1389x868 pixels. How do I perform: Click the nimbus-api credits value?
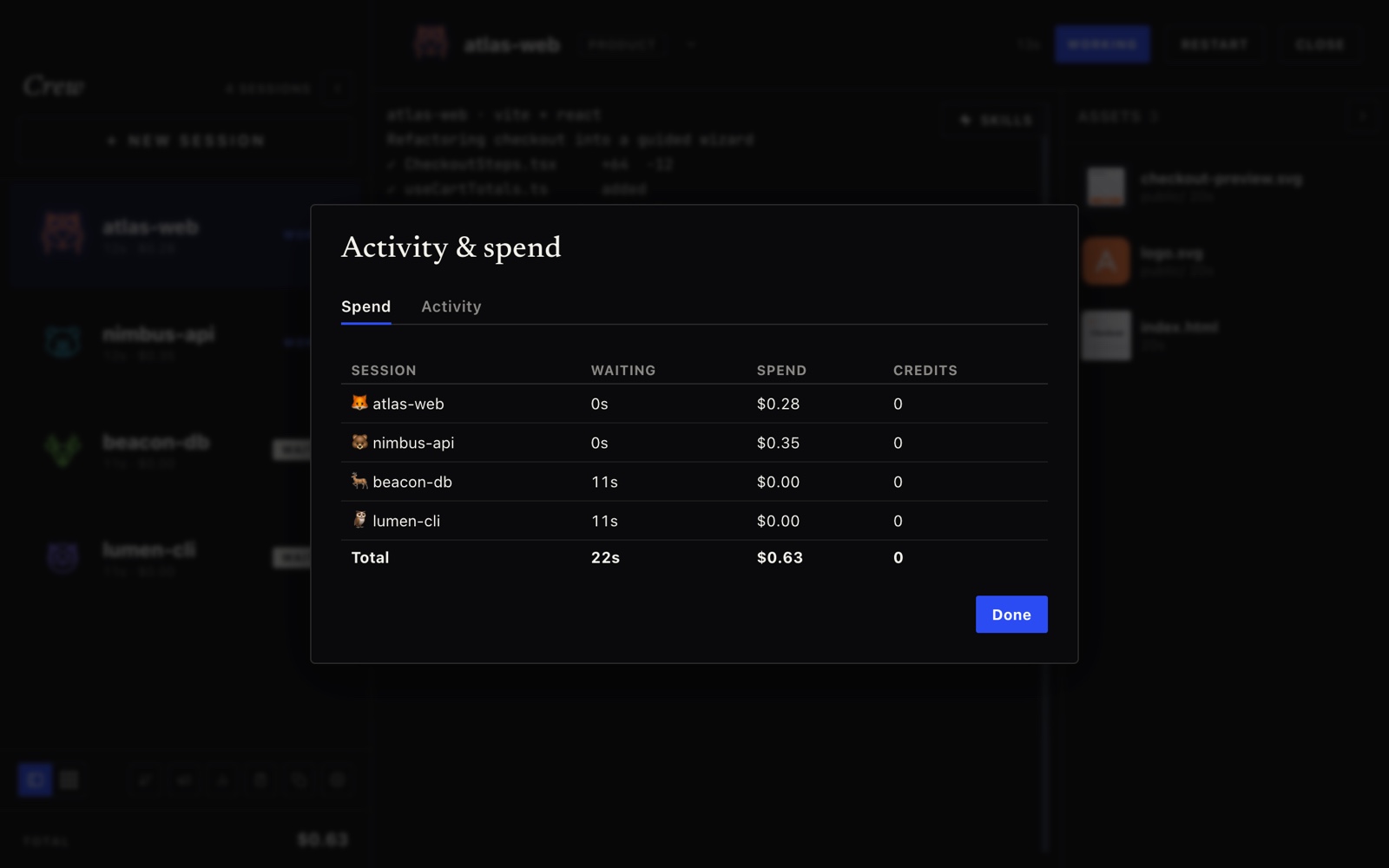pyautogui.click(x=898, y=443)
